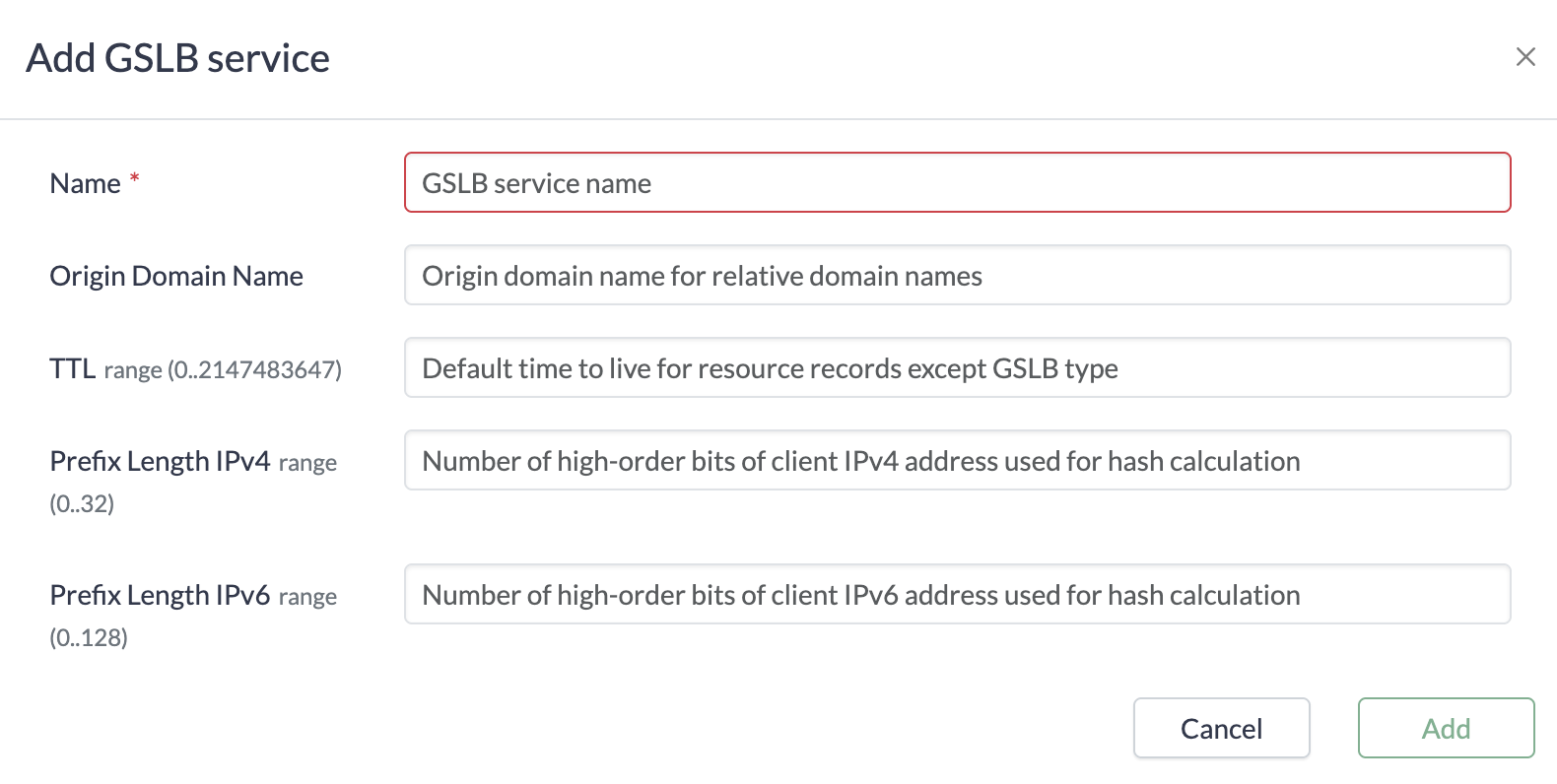The width and height of the screenshot is (1557, 784).
Task: Select the field describing hash calculation for IPv6
Action: 956,594
